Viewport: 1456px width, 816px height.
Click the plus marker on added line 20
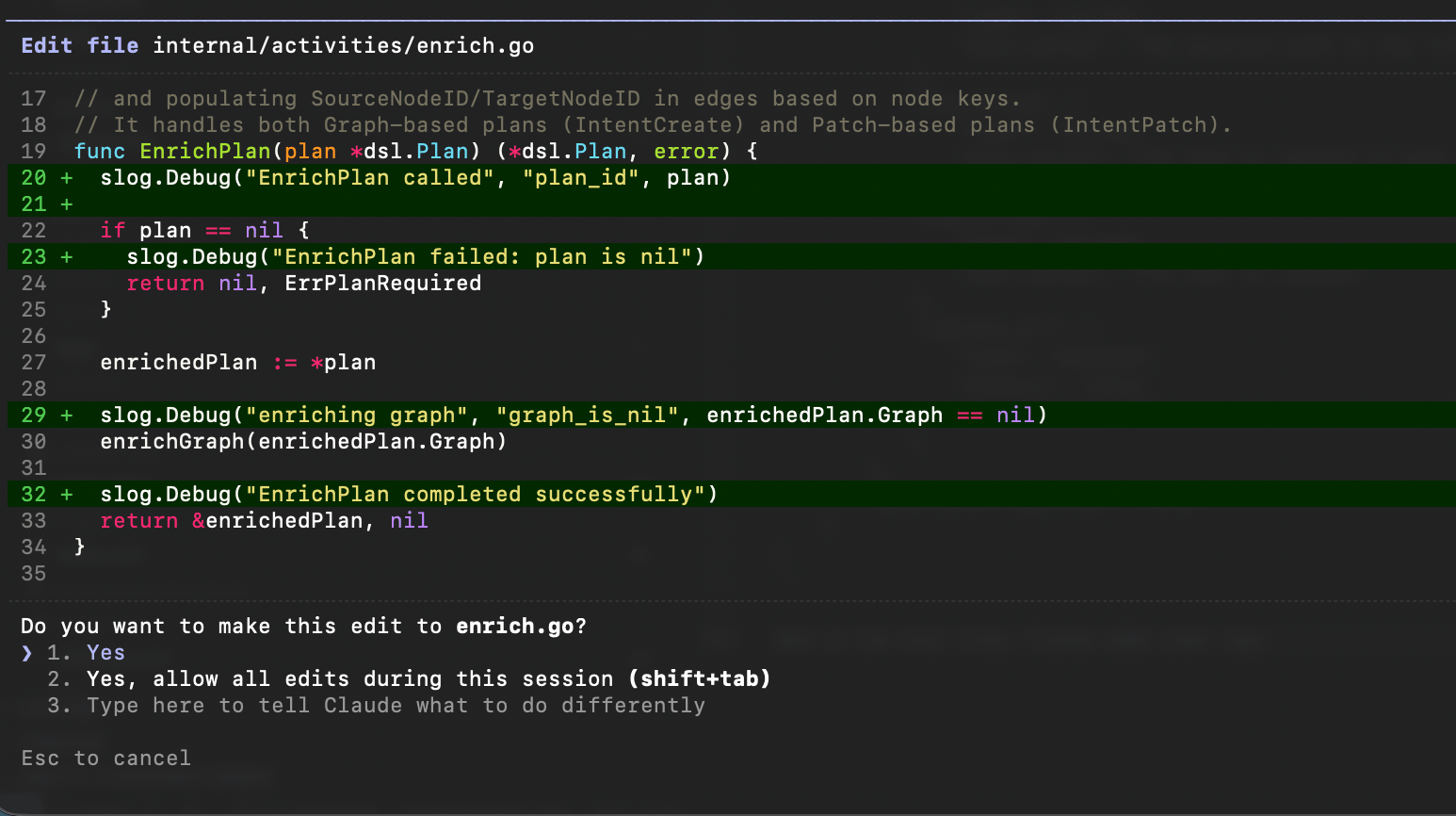(x=67, y=177)
